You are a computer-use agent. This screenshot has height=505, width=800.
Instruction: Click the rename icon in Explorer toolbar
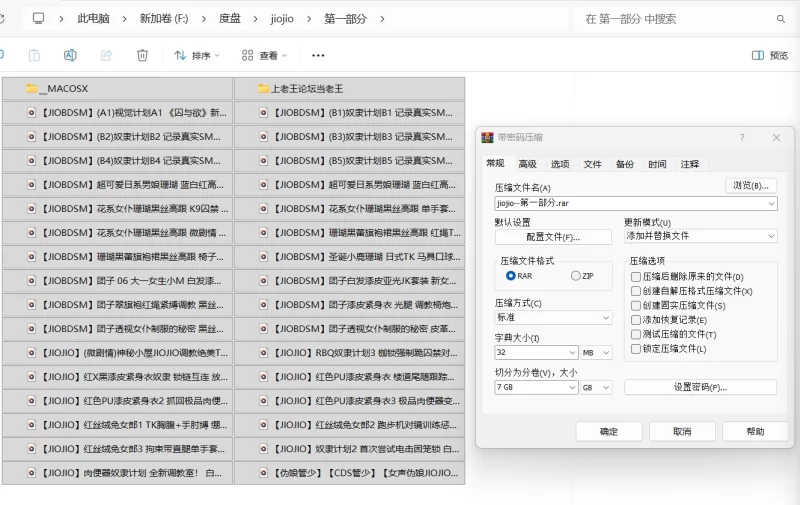click(x=70, y=56)
